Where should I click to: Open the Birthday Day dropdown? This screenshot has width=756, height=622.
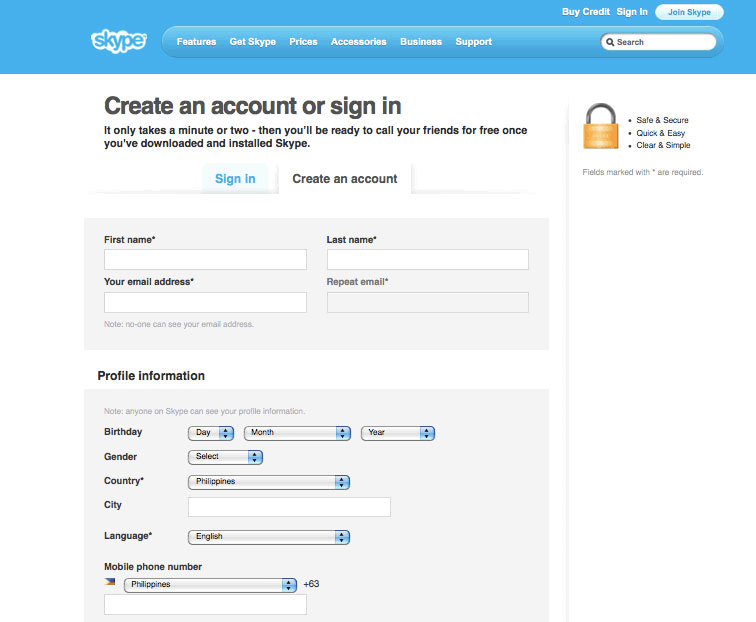(211, 433)
